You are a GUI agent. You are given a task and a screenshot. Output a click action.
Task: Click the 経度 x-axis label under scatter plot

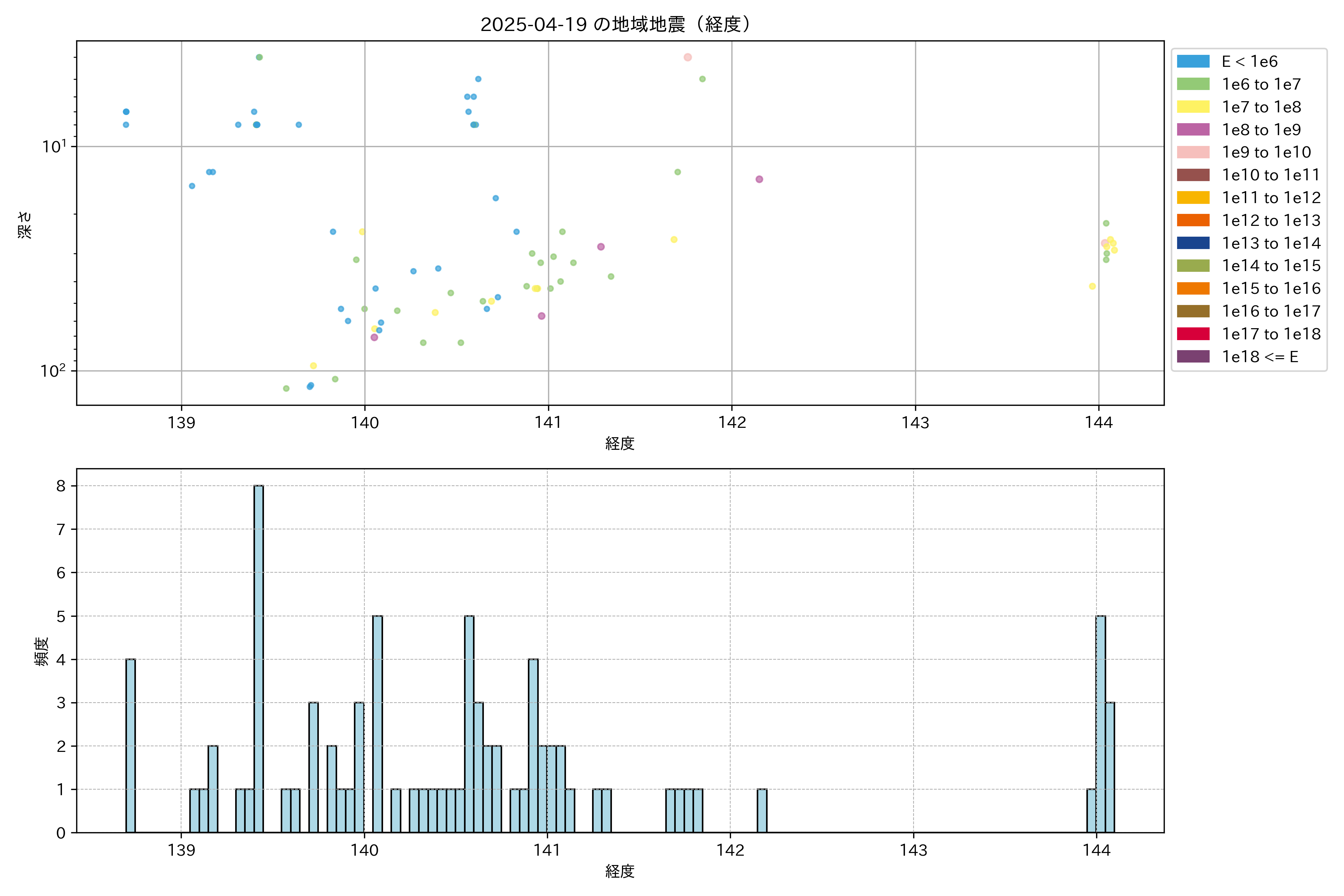coord(620,444)
